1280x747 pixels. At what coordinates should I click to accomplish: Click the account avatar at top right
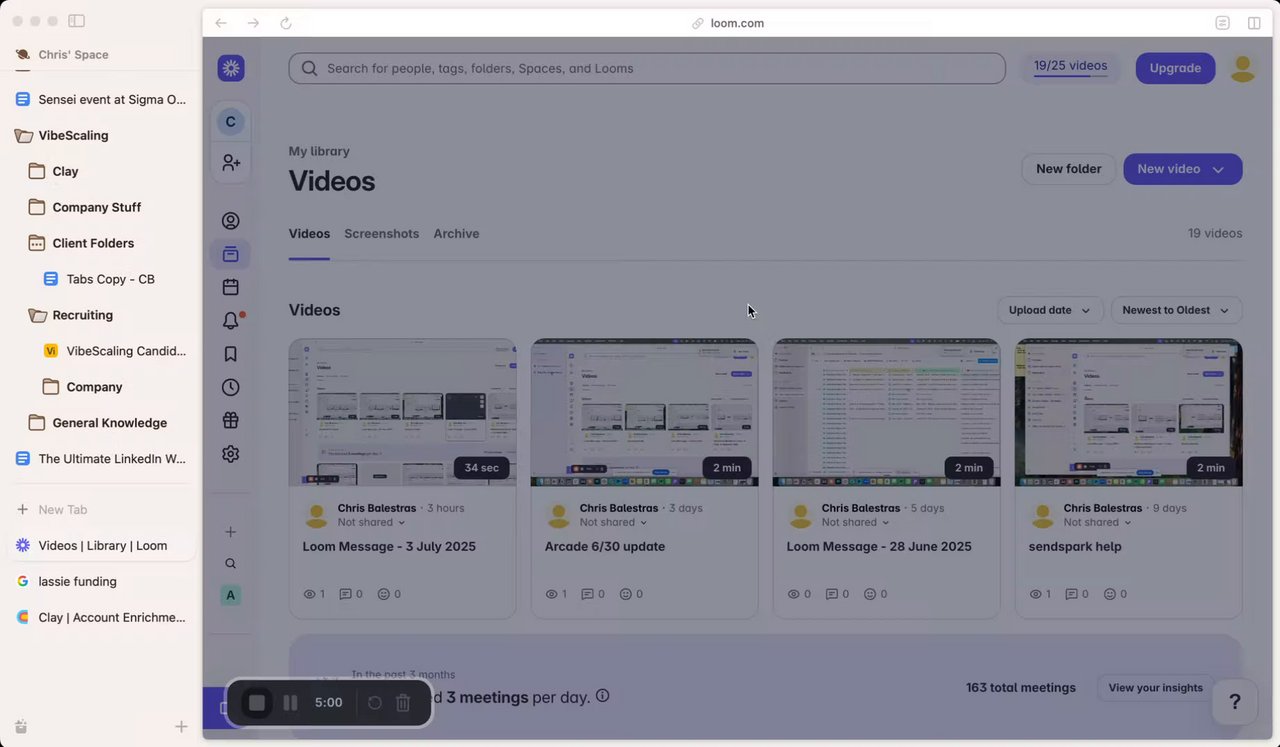tap(1242, 68)
